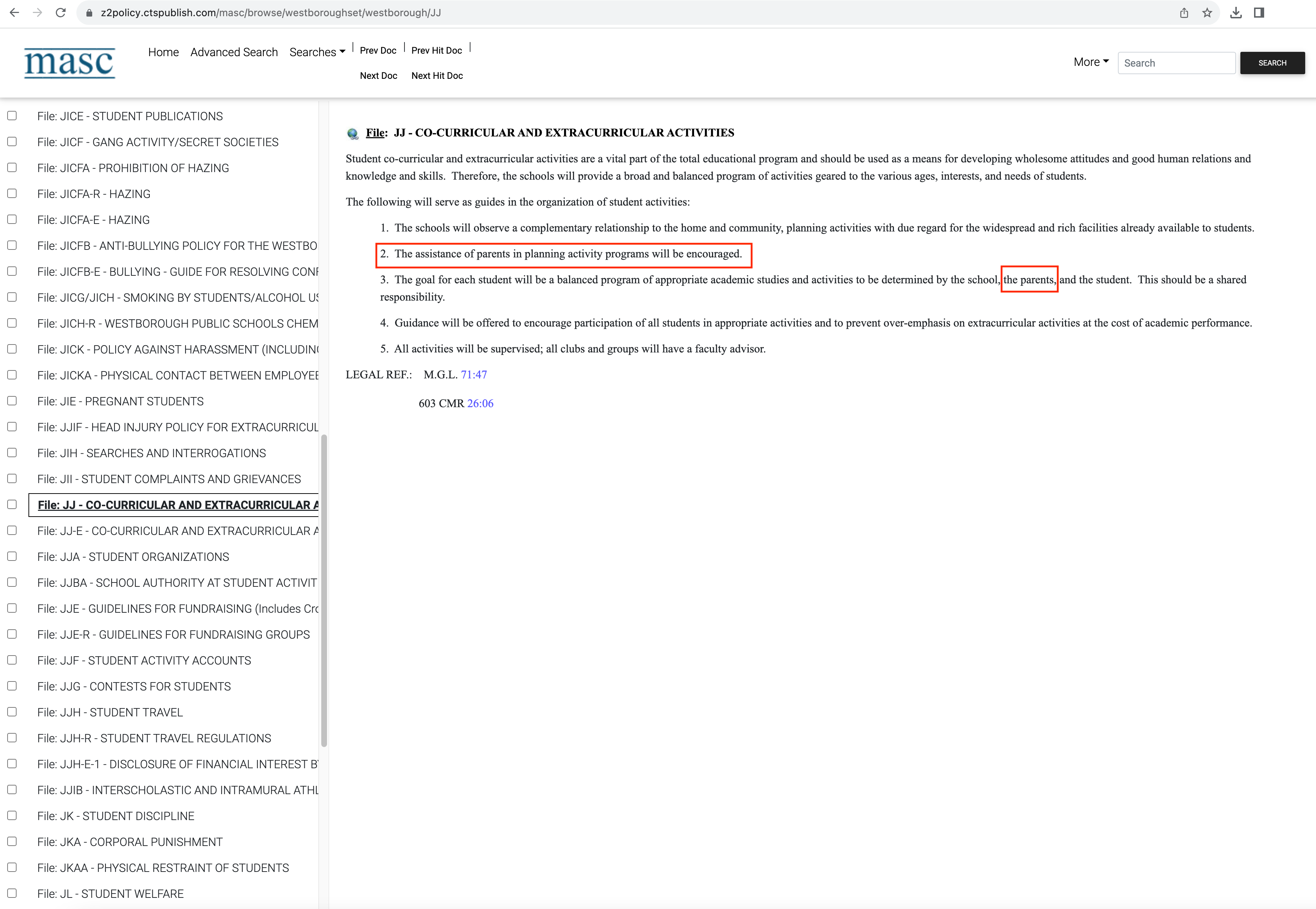Viewport: 1316px width, 909px height.
Task: Open the browser downloads icon
Action: pyautogui.click(x=1236, y=13)
